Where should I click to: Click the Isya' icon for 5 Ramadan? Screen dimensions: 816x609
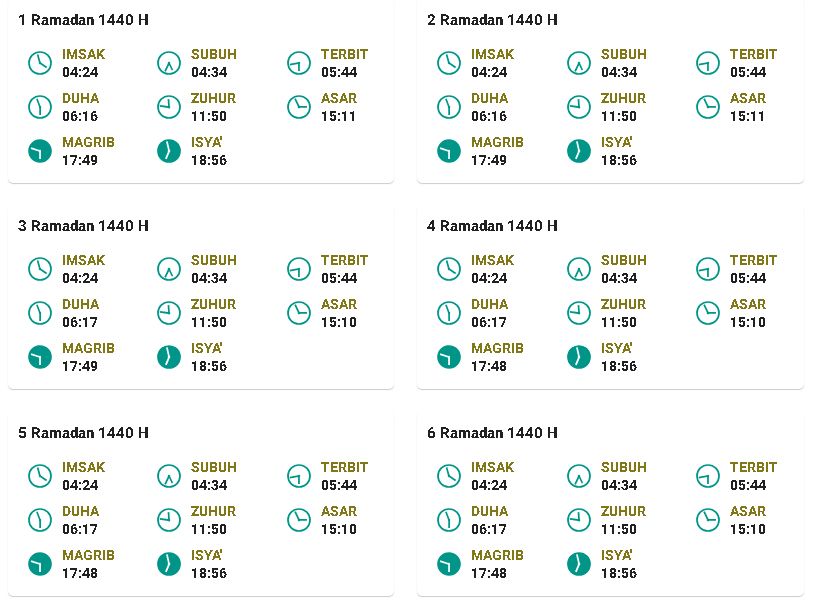coord(169,564)
